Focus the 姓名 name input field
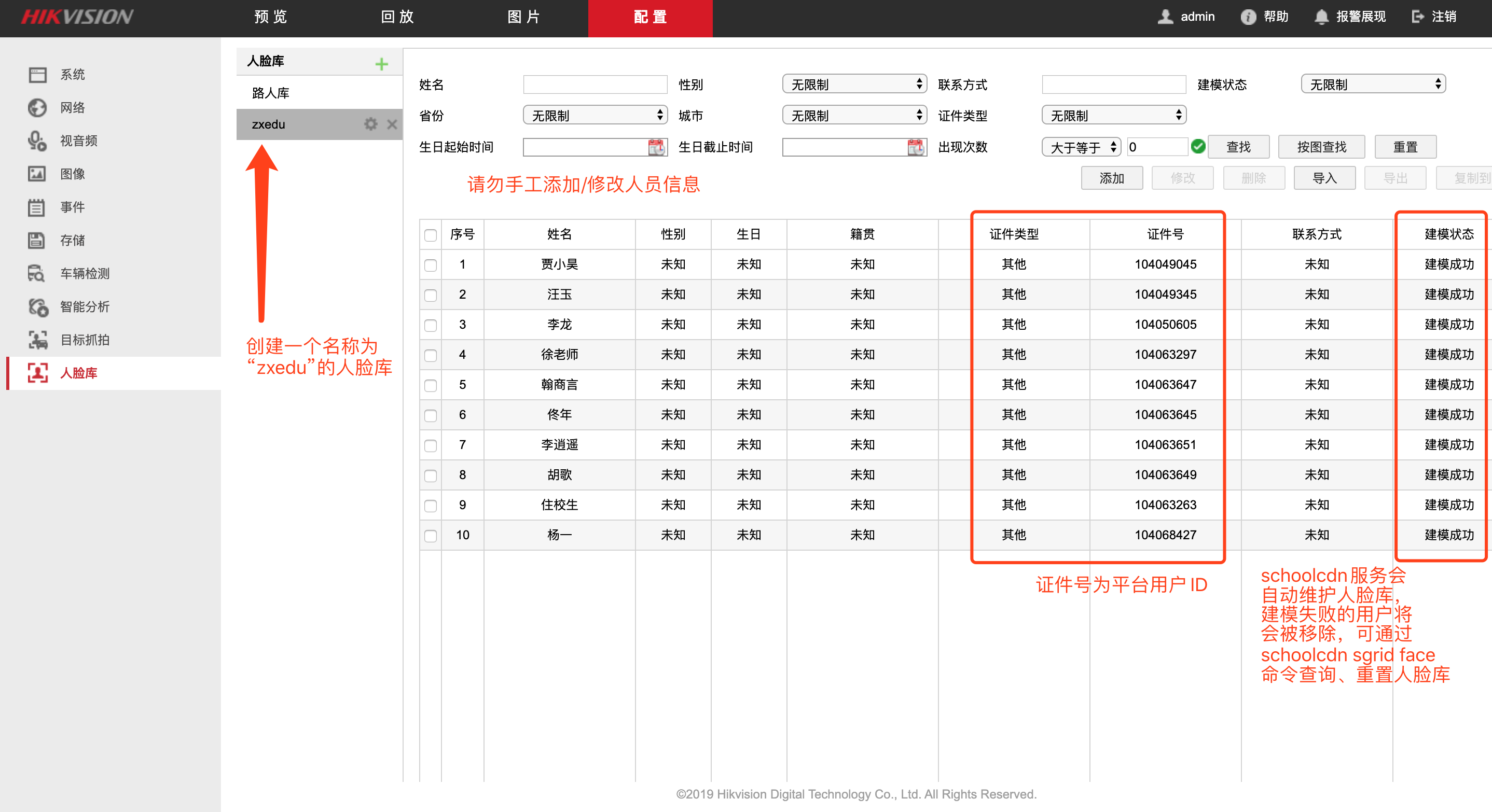The height and width of the screenshot is (812, 1492). [x=595, y=85]
